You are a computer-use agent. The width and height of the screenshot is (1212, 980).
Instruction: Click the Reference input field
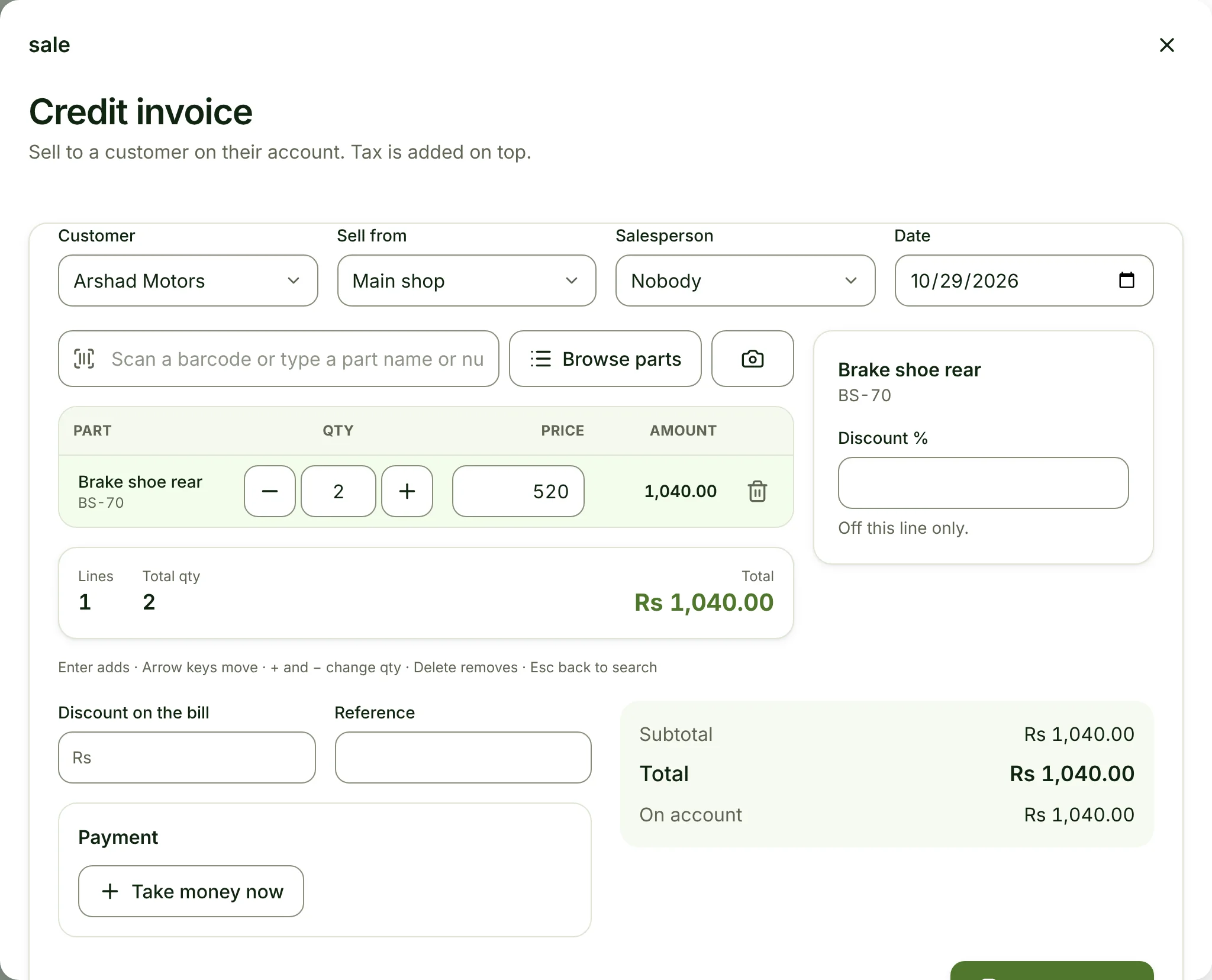click(463, 757)
